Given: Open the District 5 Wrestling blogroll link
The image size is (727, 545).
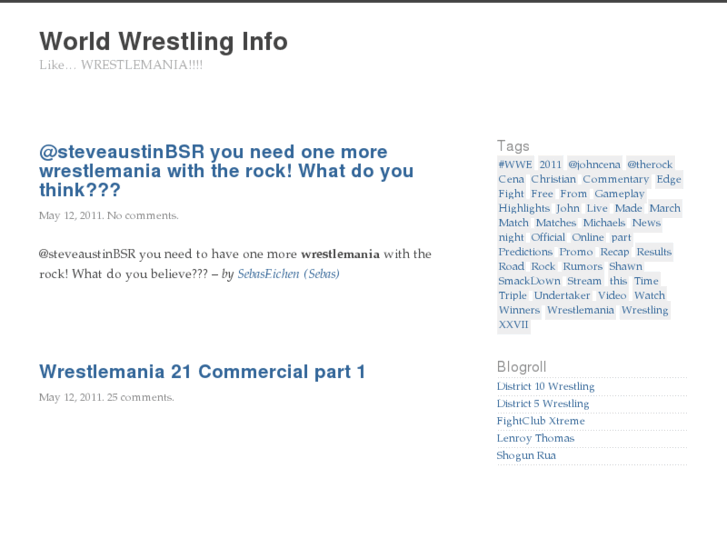Looking at the screenshot, I should [x=542, y=404].
